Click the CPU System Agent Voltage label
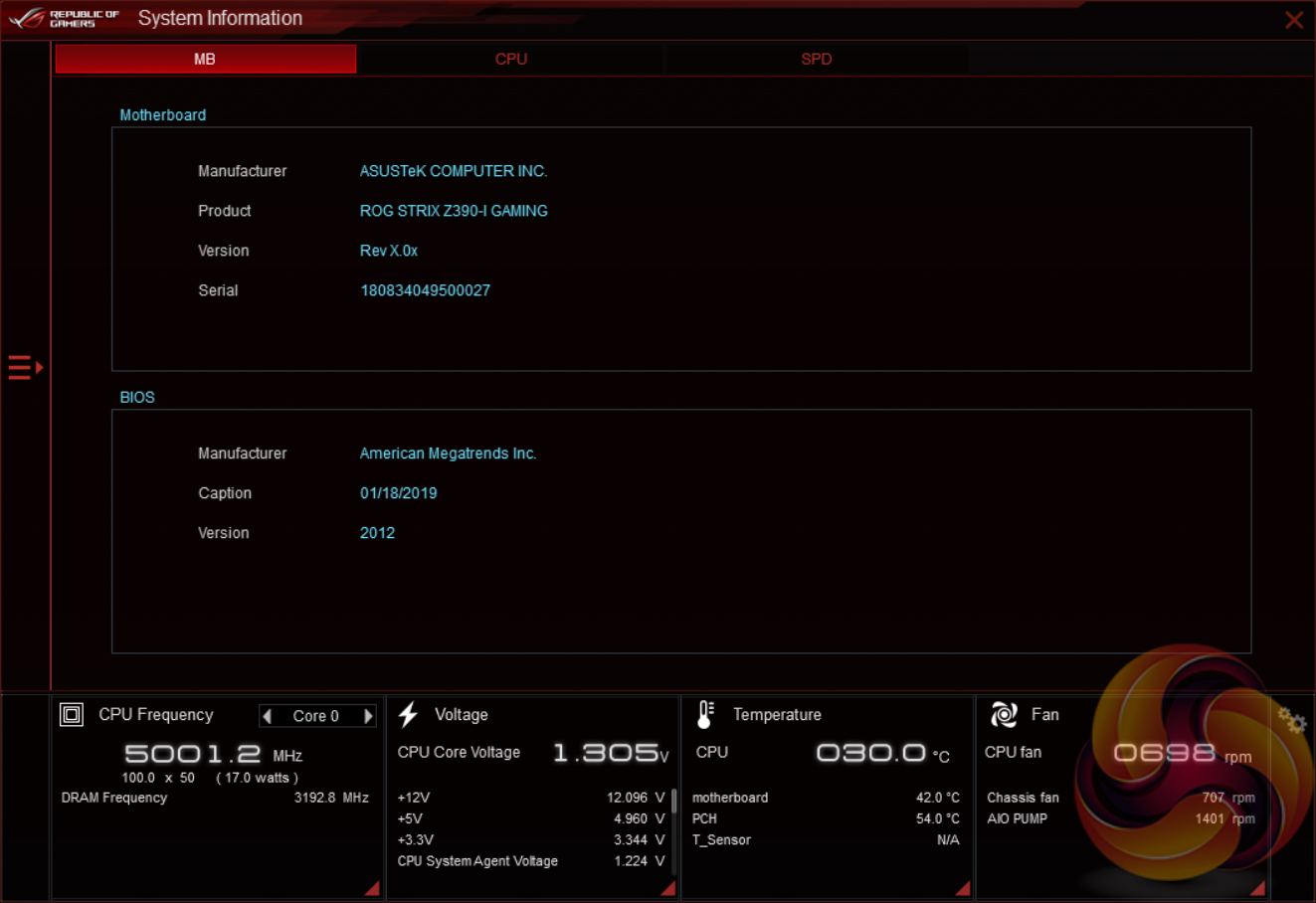1316x903 pixels. coord(477,861)
